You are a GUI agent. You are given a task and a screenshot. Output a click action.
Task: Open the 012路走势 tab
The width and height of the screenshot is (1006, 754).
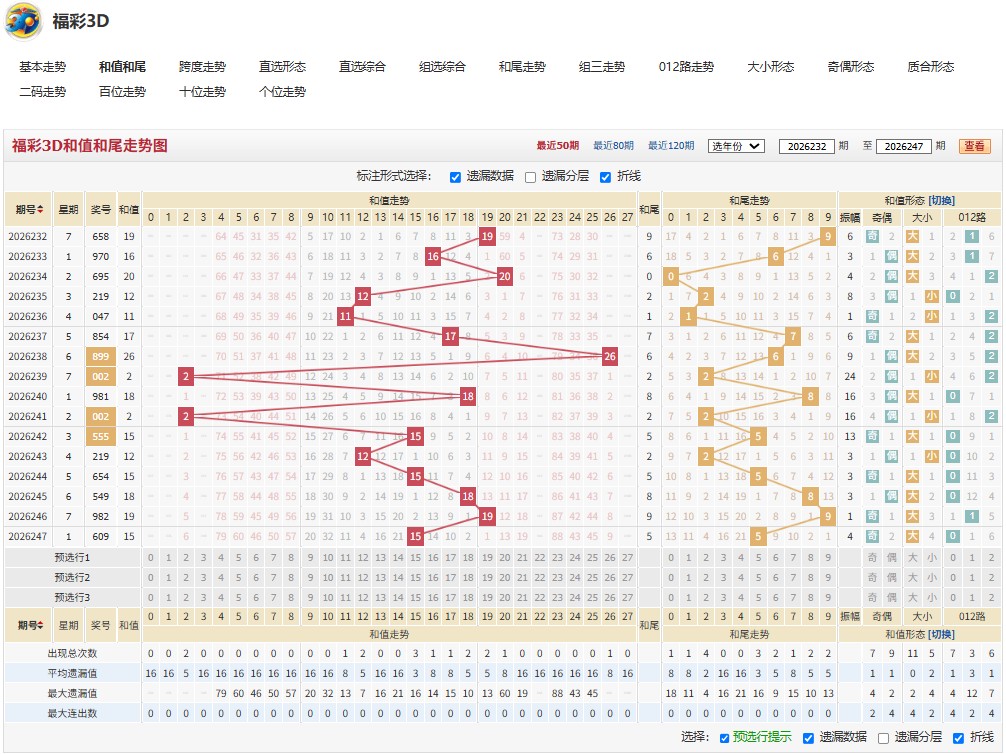point(686,67)
